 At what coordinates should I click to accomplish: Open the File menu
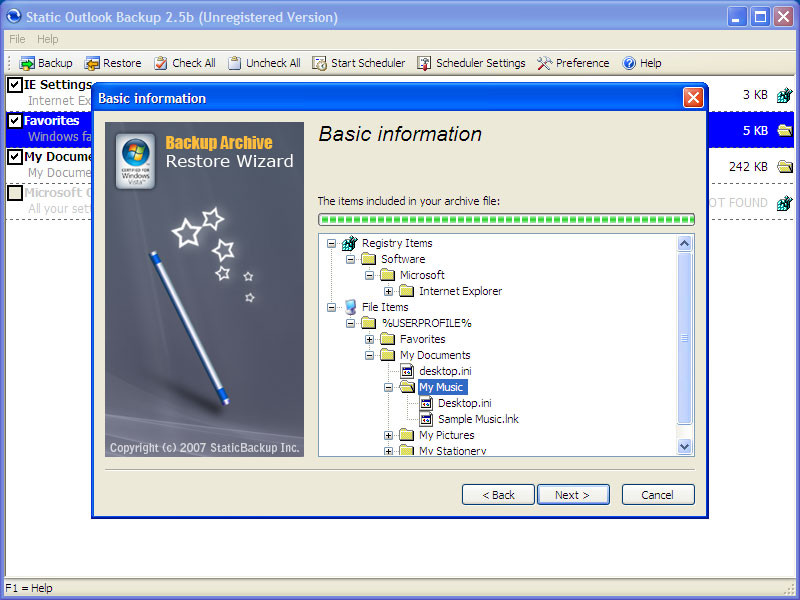pos(17,39)
